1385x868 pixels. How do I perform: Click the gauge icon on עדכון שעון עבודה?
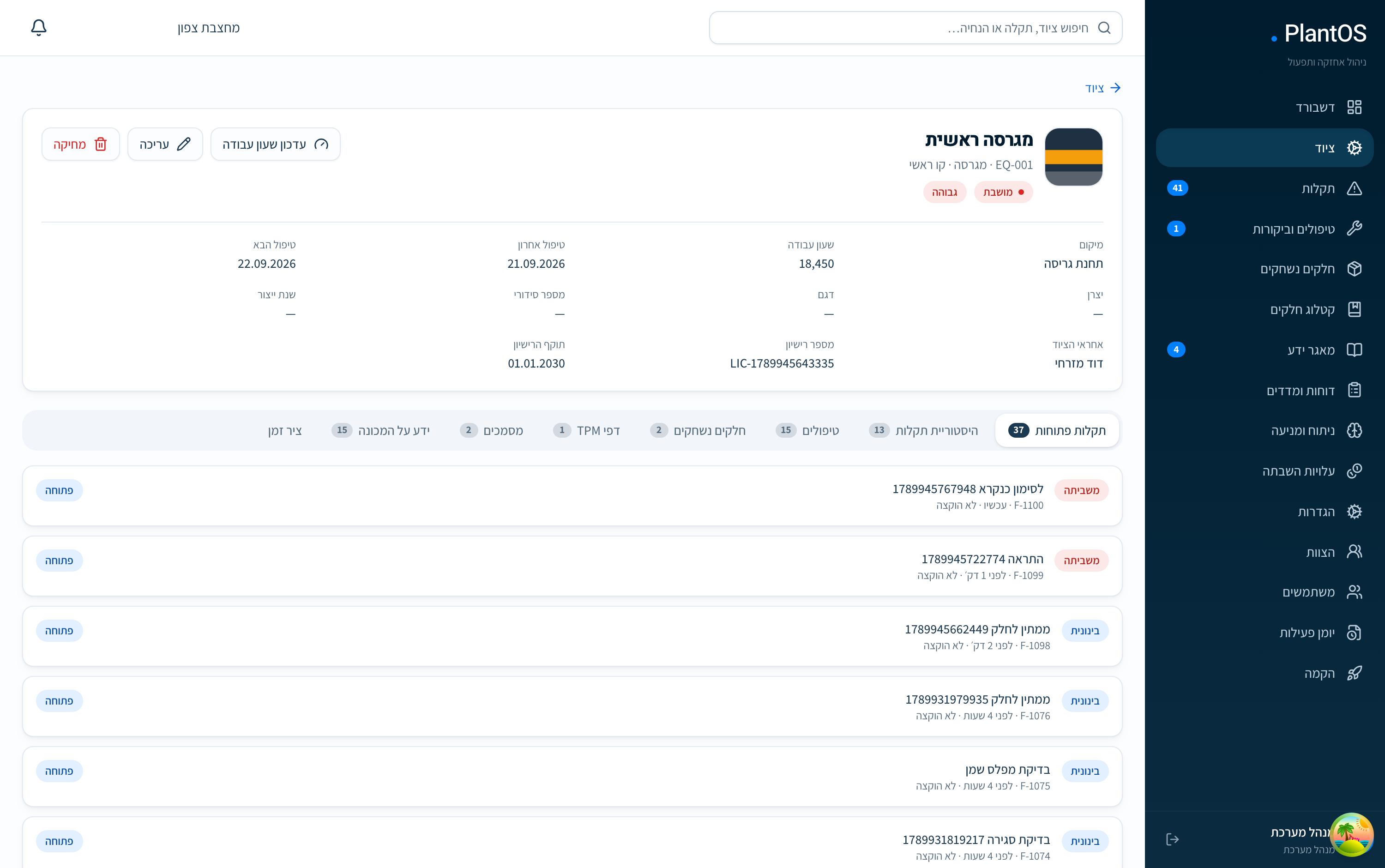[x=321, y=144]
